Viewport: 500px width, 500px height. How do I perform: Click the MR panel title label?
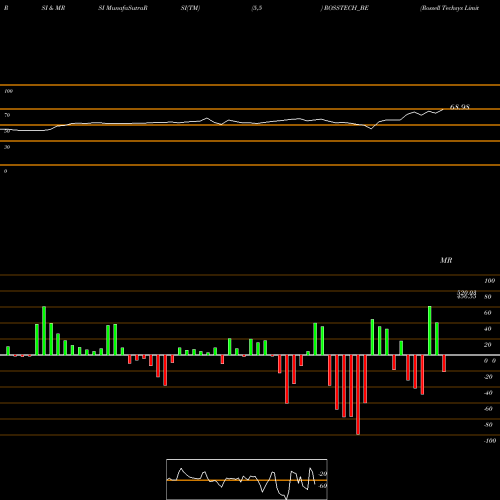[446, 260]
